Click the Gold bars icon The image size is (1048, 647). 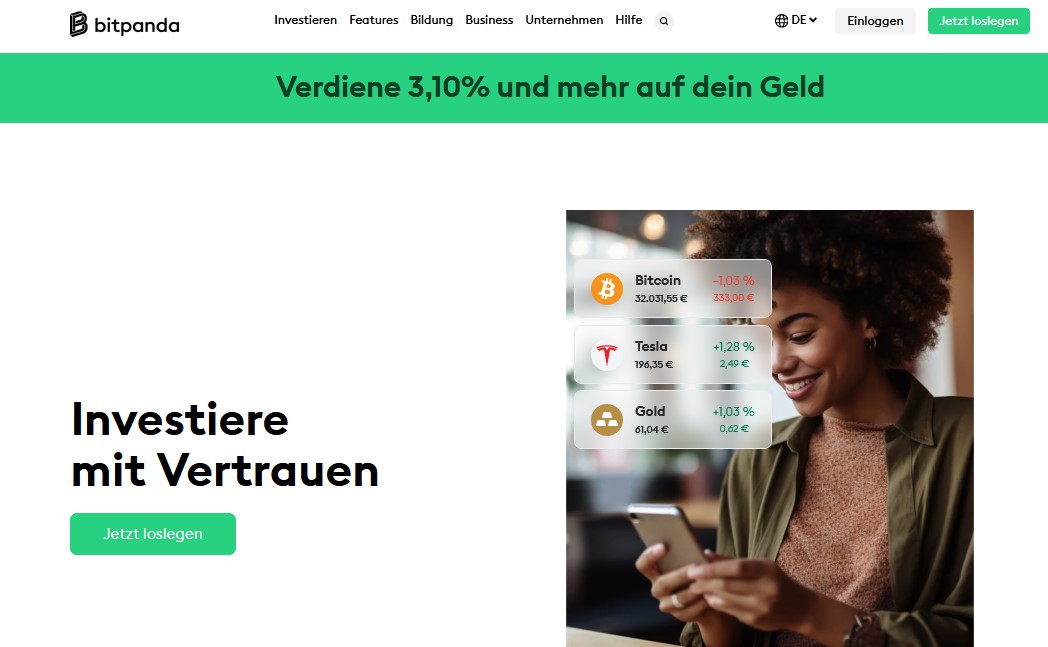coord(607,420)
